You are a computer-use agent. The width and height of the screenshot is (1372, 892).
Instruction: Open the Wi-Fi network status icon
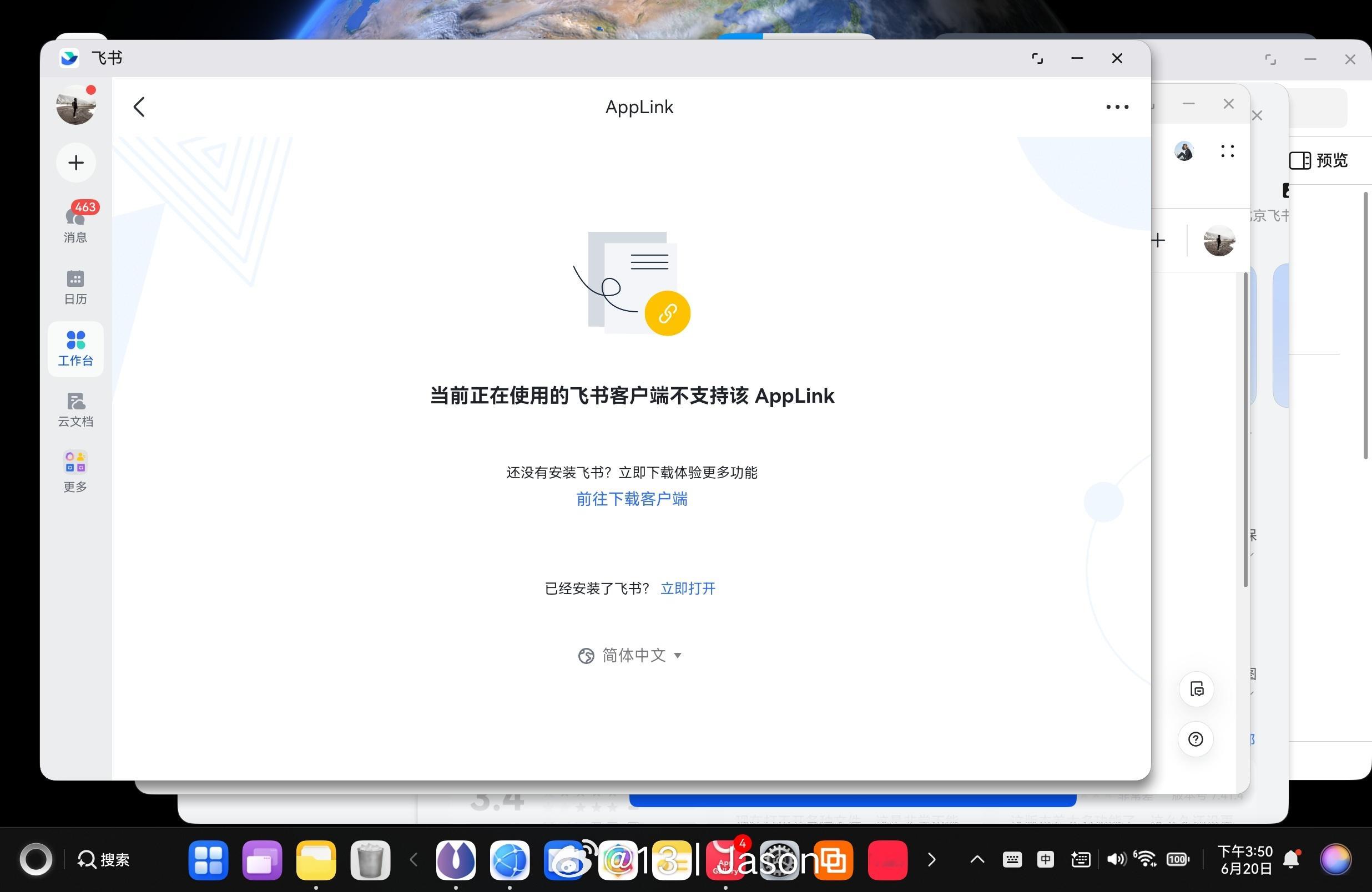pyautogui.click(x=1146, y=859)
